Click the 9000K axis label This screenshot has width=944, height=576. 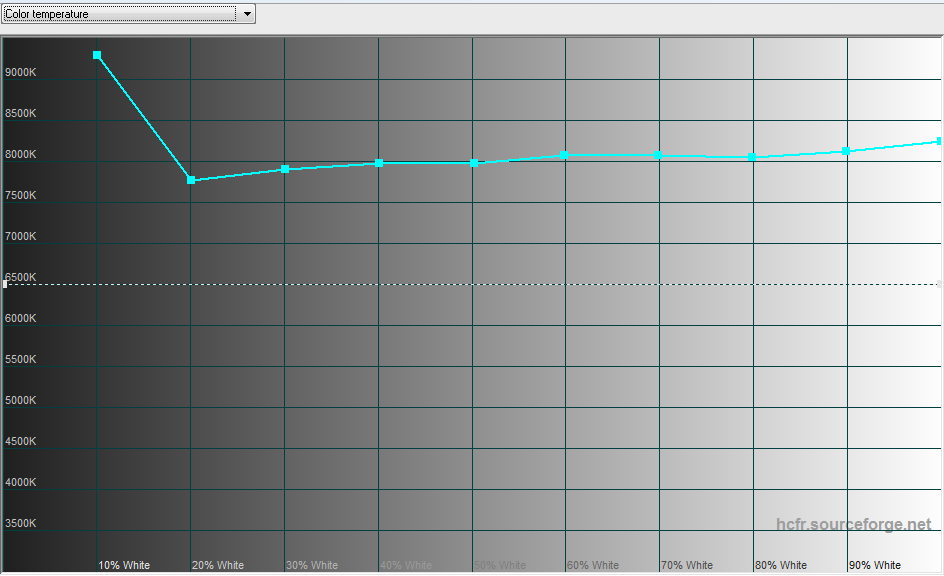click(x=20, y=72)
